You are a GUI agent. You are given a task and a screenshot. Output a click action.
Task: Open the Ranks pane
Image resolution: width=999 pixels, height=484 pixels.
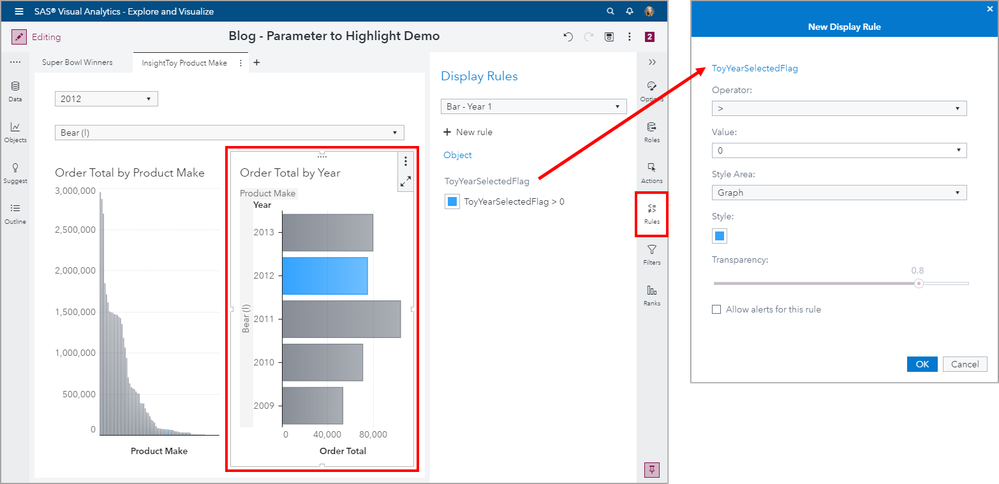[x=652, y=295]
